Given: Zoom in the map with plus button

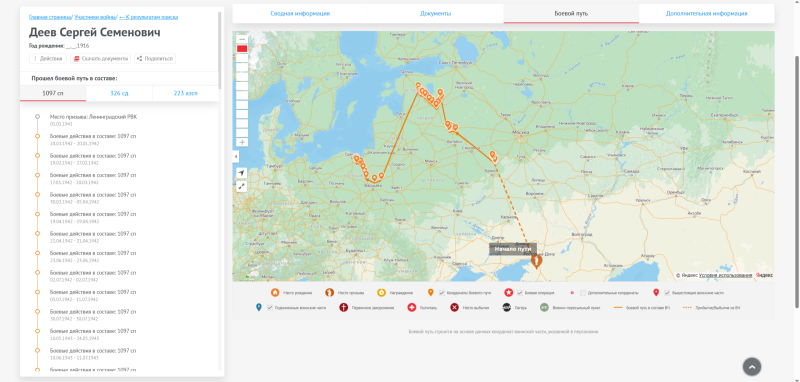Looking at the screenshot, I should coord(242,142).
